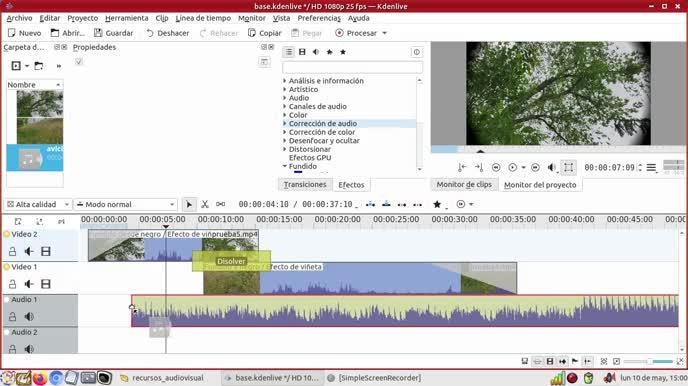Open the Línea de tiempo menu
Viewport: 688px width, 386px height.
click(203, 18)
